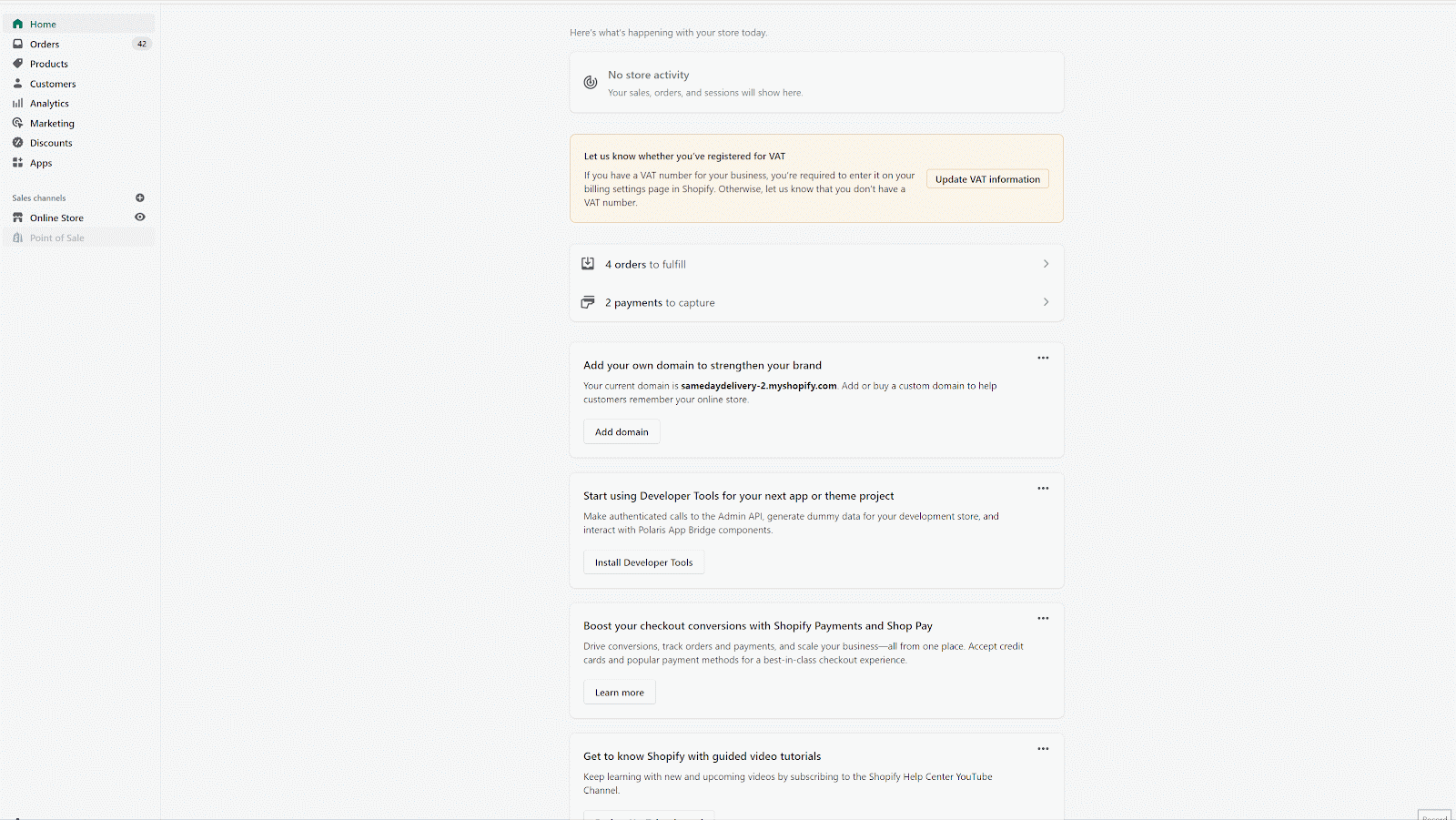Click the Sales channels heading
The width and height of the screenshot is (1456, 820).
39,198
